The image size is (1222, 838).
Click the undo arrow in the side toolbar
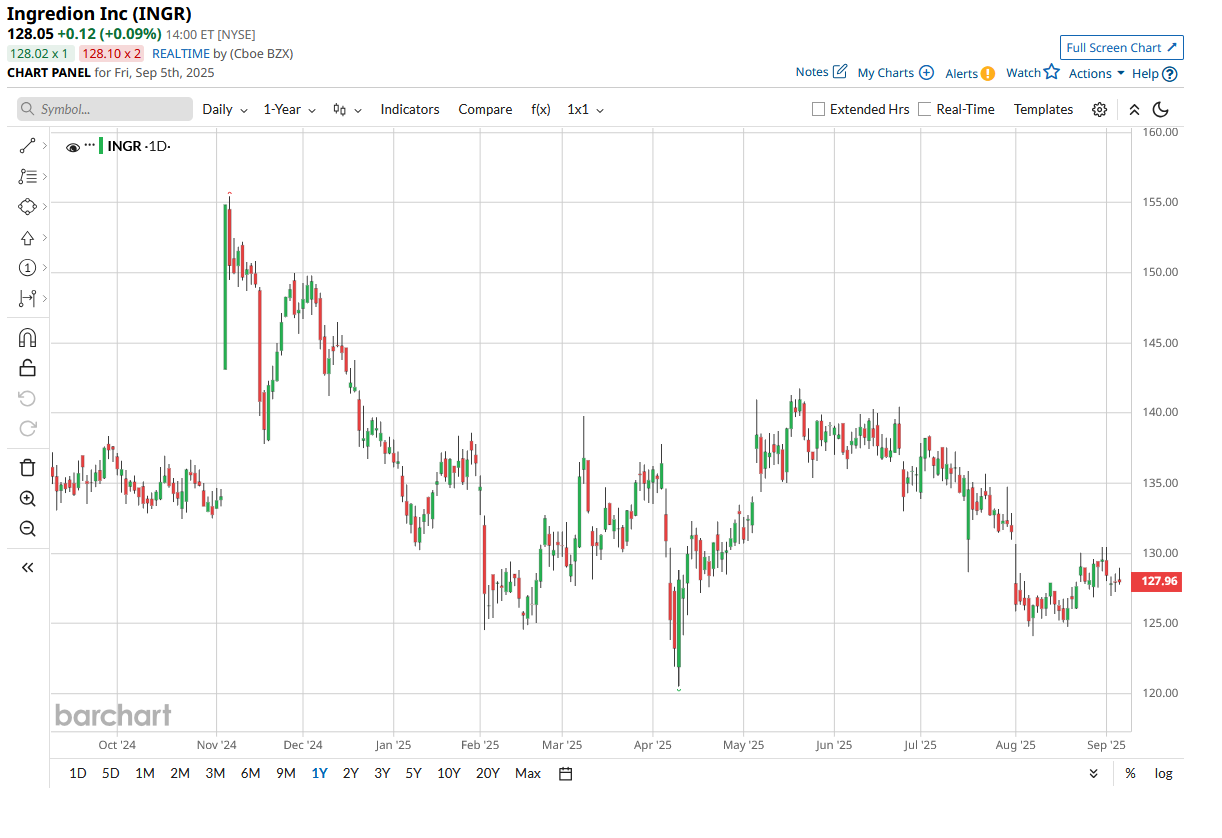[x=27, y=399]
